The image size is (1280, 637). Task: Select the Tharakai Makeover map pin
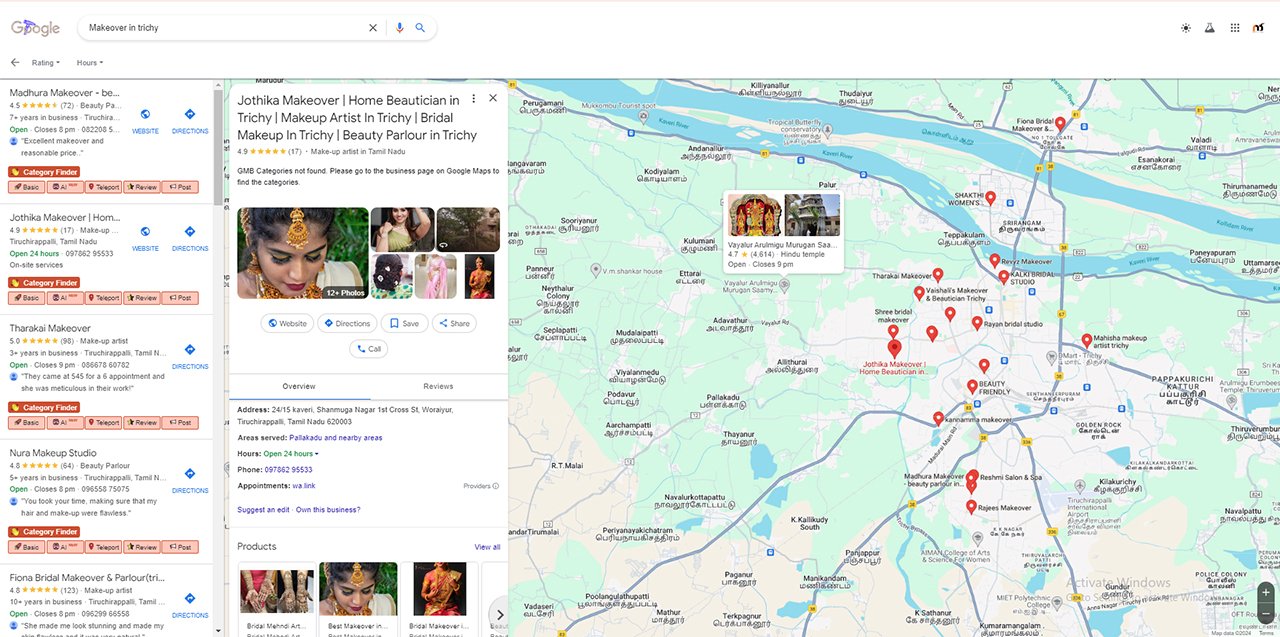[x=938, y=275]
